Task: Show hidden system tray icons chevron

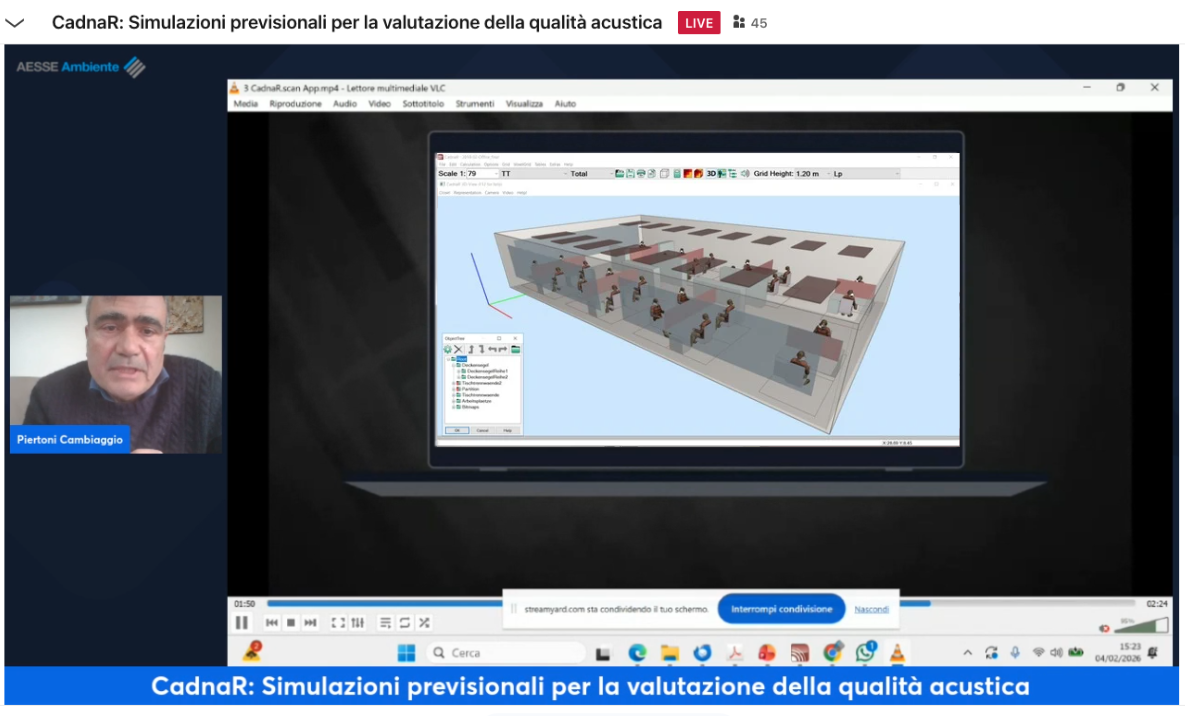Action: 967,652
